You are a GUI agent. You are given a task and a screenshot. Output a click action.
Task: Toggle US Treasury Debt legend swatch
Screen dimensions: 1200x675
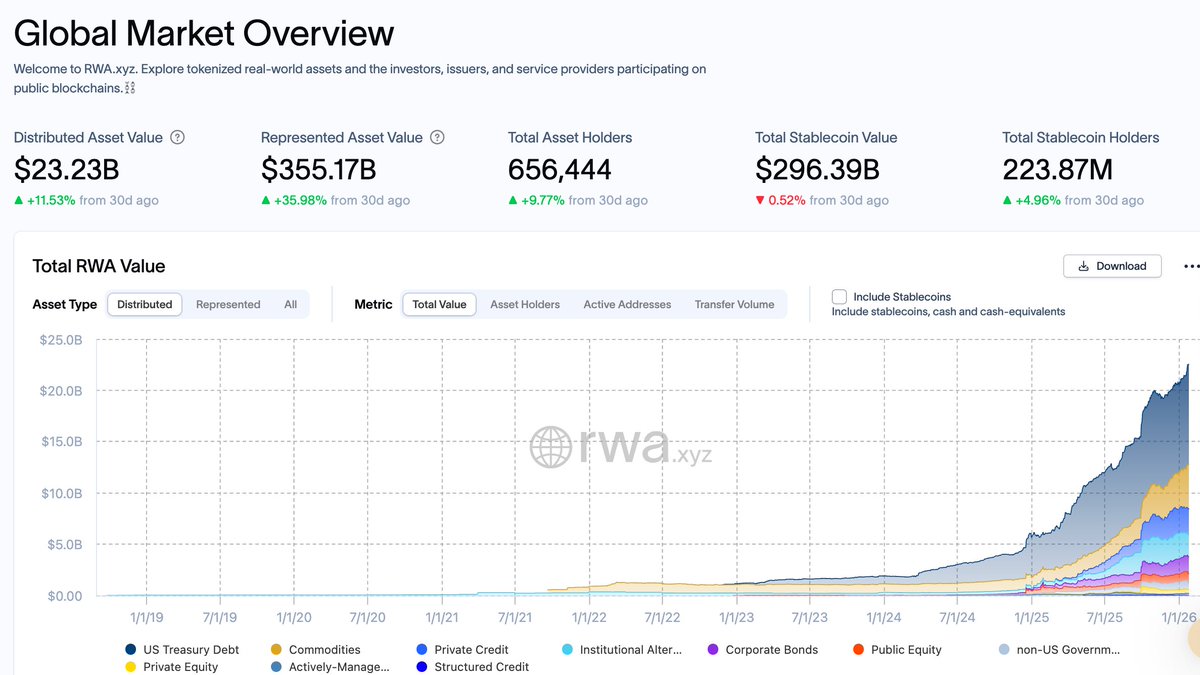pyautogui.click(x=131, y=650)
